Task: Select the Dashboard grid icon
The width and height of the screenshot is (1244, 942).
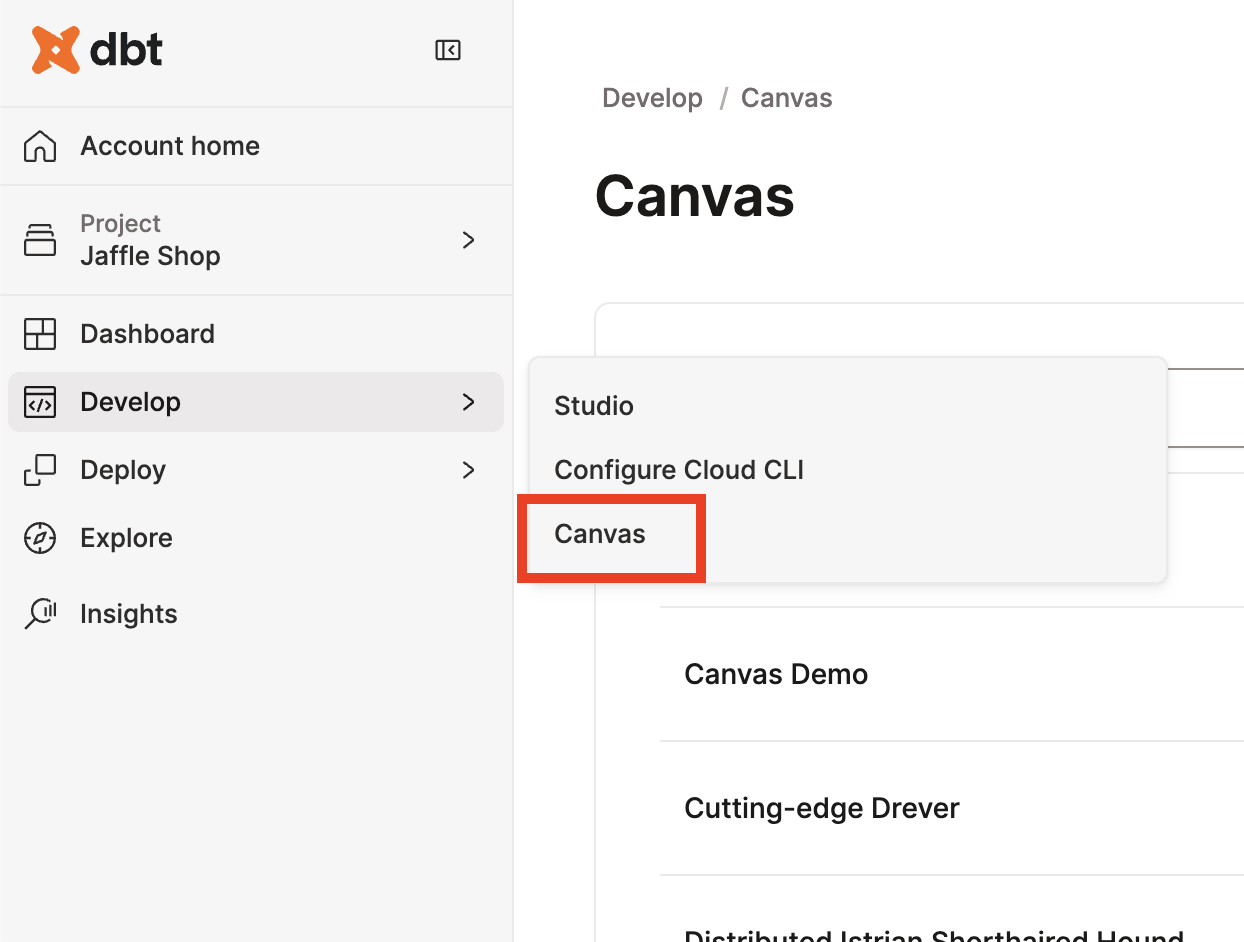Action: coord(40,333)
